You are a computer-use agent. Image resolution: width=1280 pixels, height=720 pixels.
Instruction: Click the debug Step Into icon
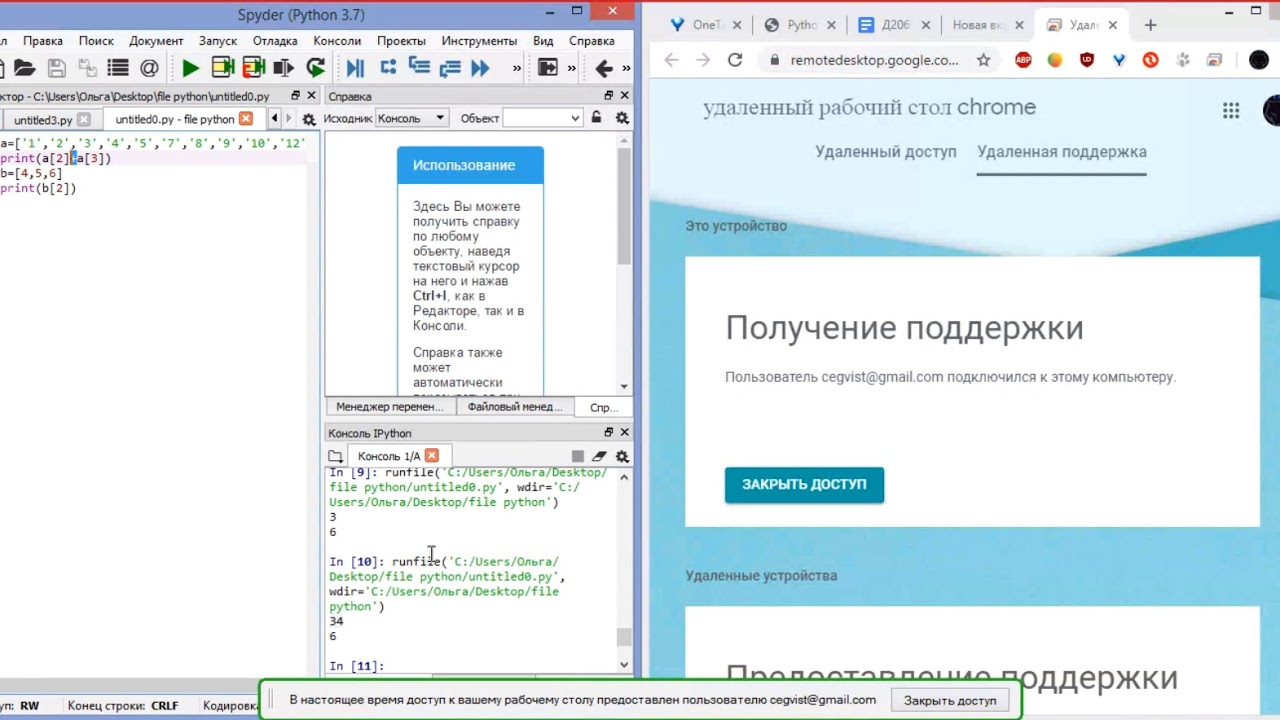click(x=419, y=68)
